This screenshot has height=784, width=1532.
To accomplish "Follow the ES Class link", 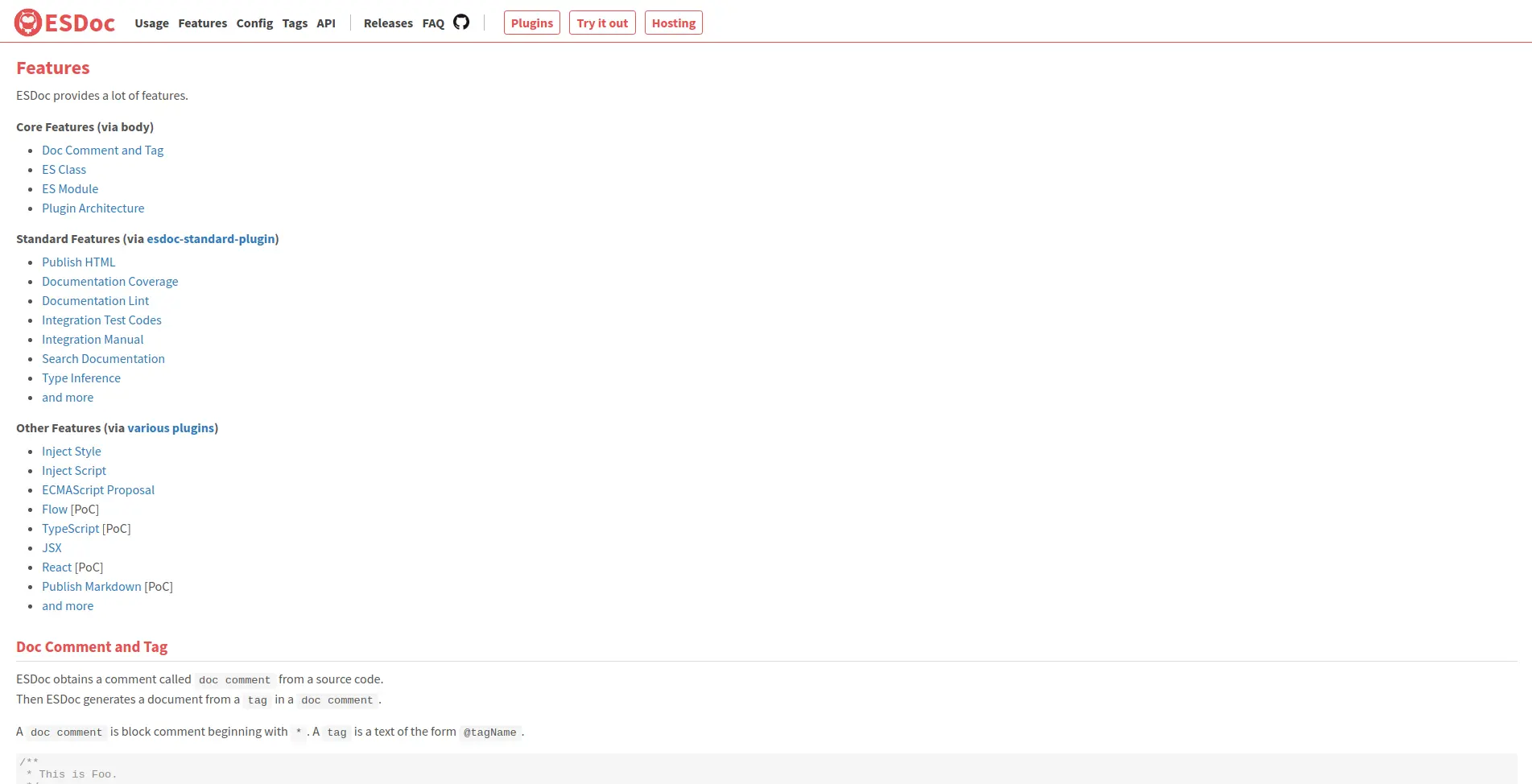I will [64, 170].
